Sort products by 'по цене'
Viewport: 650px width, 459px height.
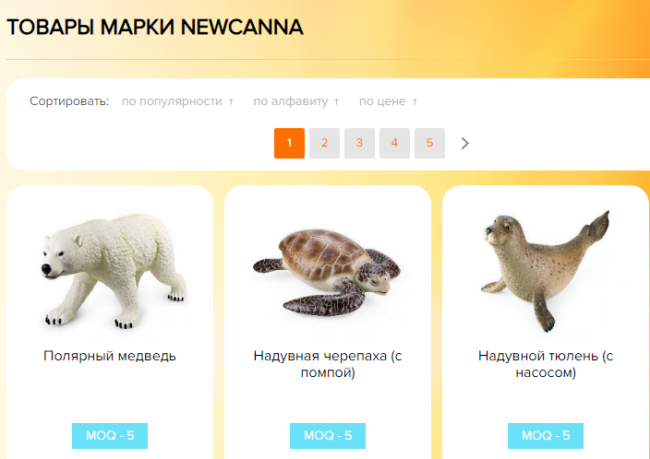(x=382, y=102)
